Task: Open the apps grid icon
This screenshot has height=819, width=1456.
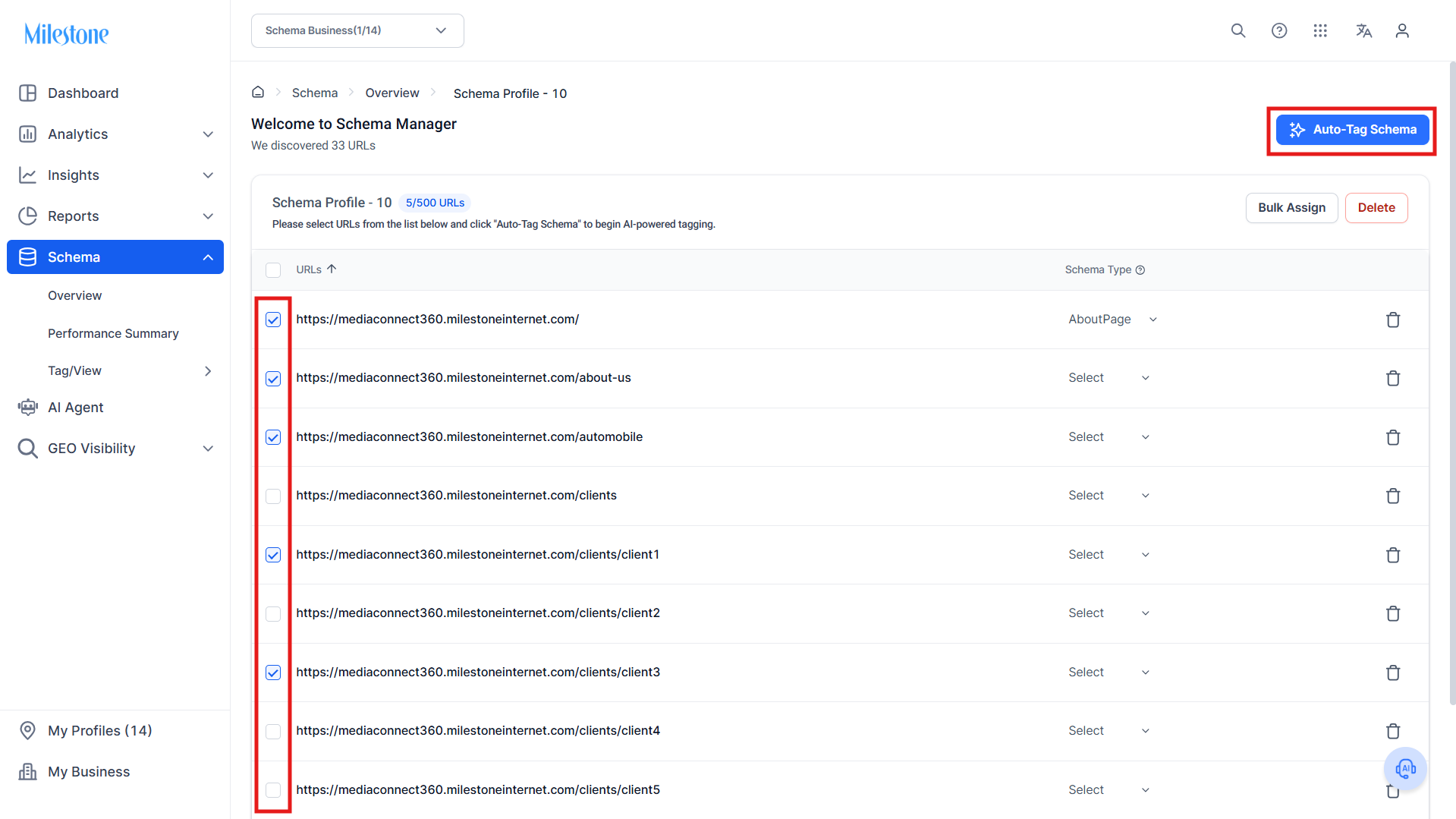Action: tap(1320, 30)
